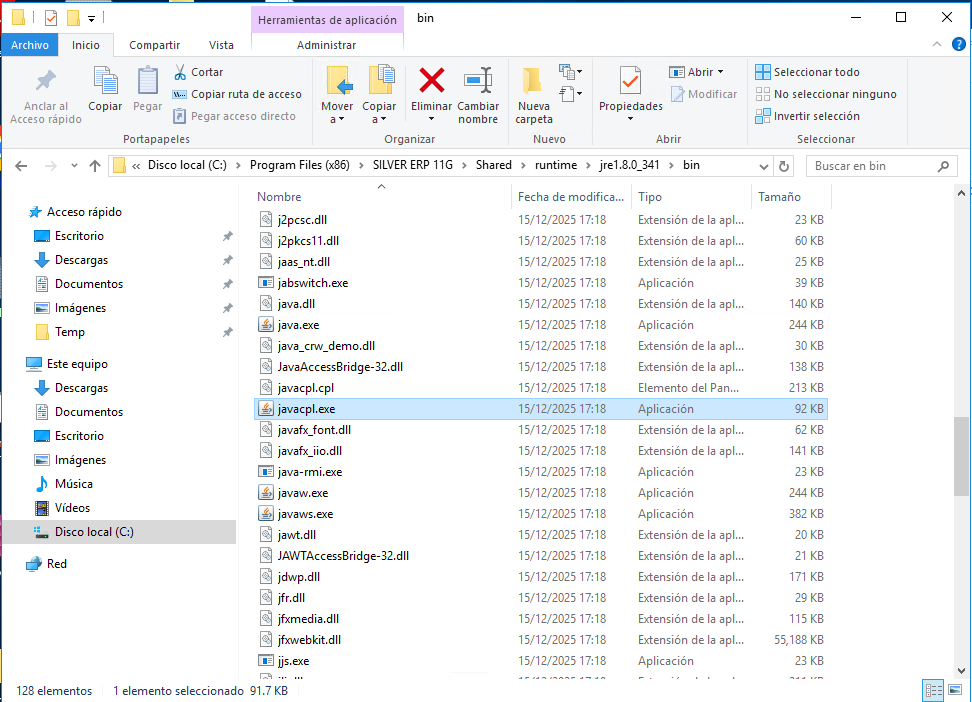Click Cambiar nombre rename button

point(478,96)
